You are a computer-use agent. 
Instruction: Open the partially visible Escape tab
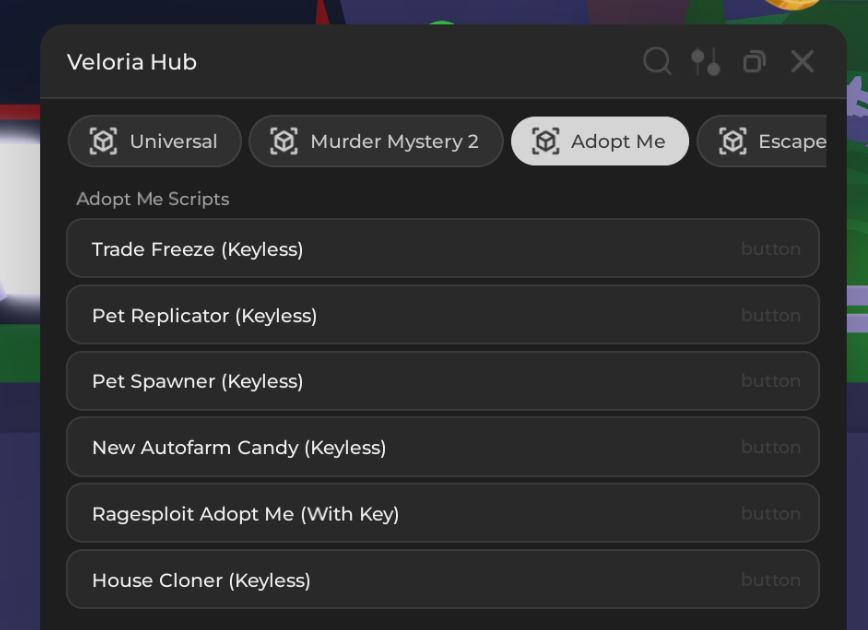point(762,141)
